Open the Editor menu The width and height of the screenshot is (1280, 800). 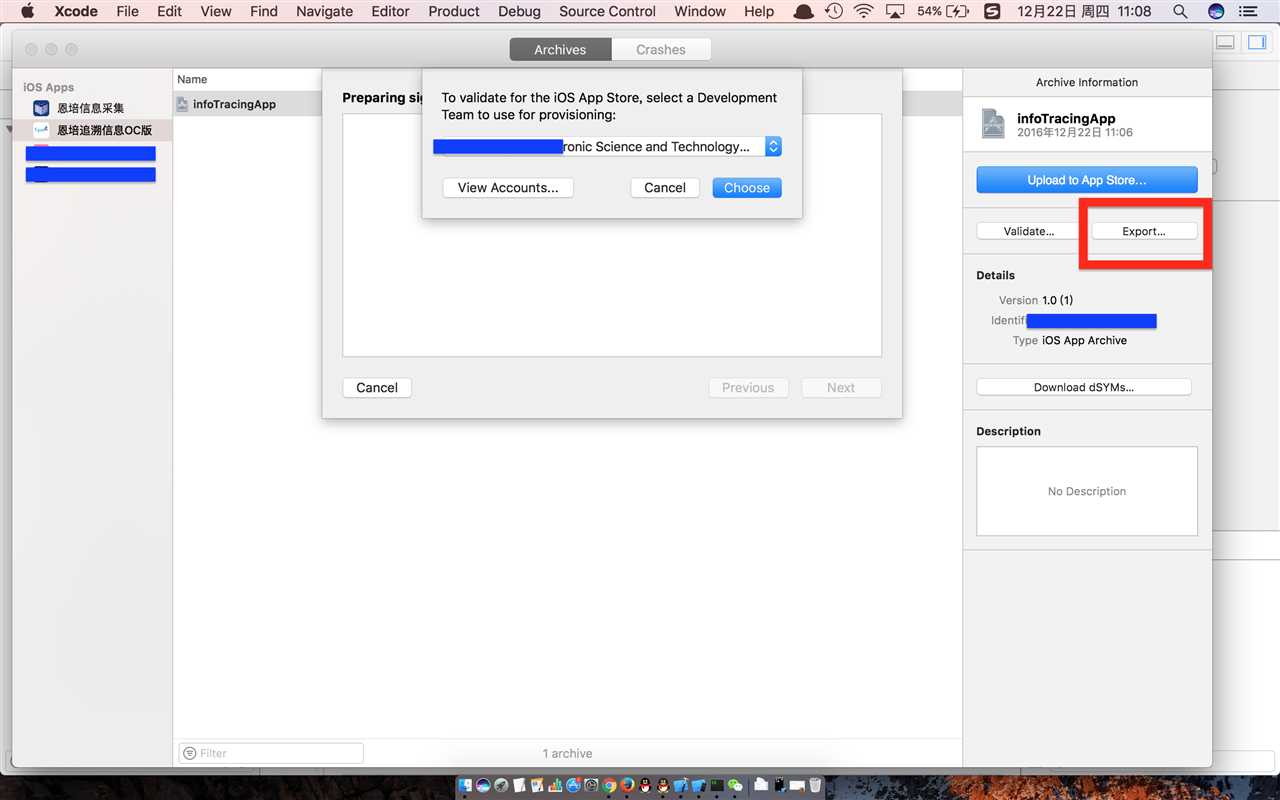[x=390, y=11]
